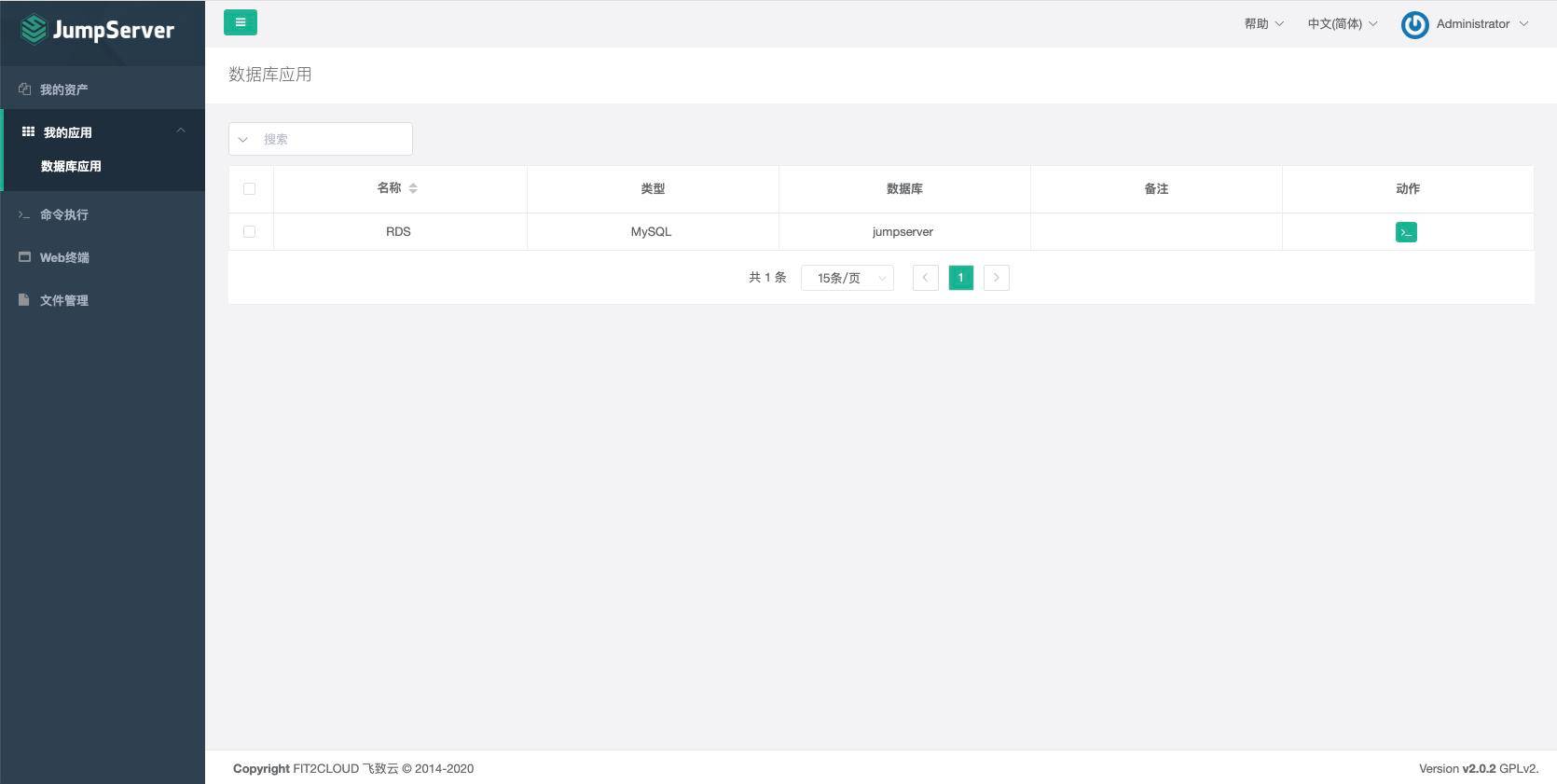Toggle the sidebar hamburger menu button

pos(241,22)
